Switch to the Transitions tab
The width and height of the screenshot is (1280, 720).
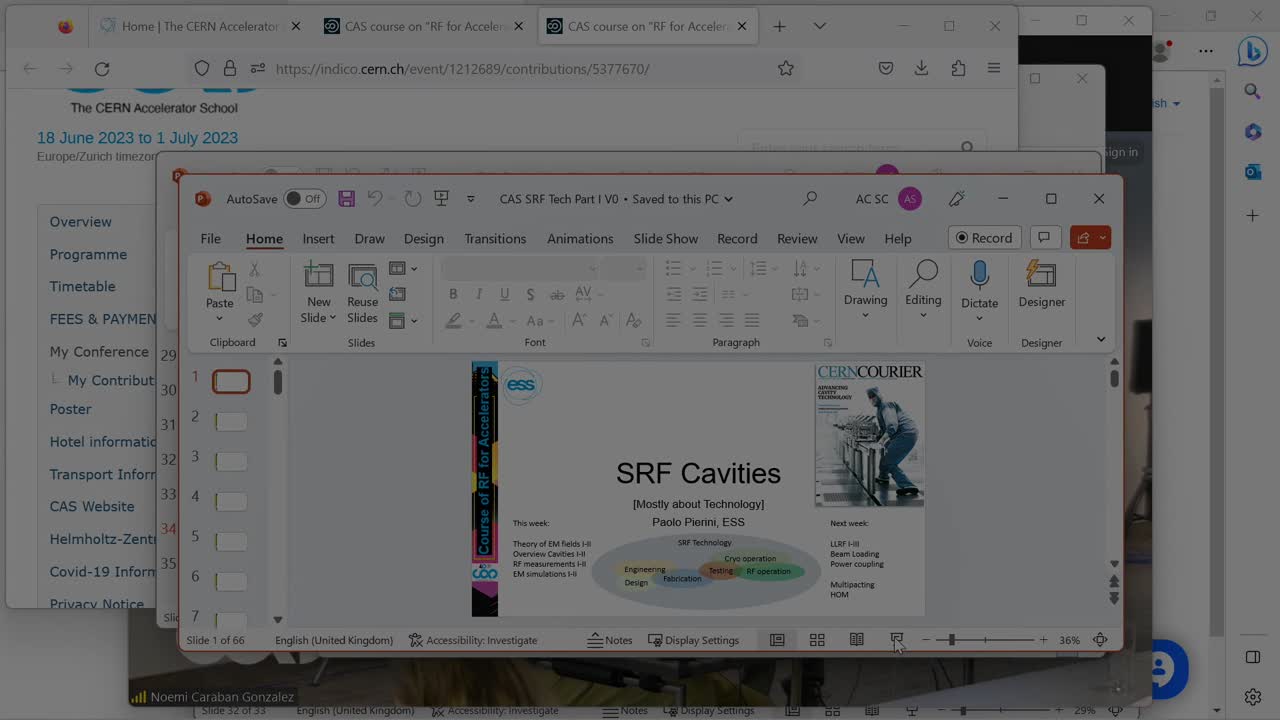pyautogui.click(x=495, y=239)
